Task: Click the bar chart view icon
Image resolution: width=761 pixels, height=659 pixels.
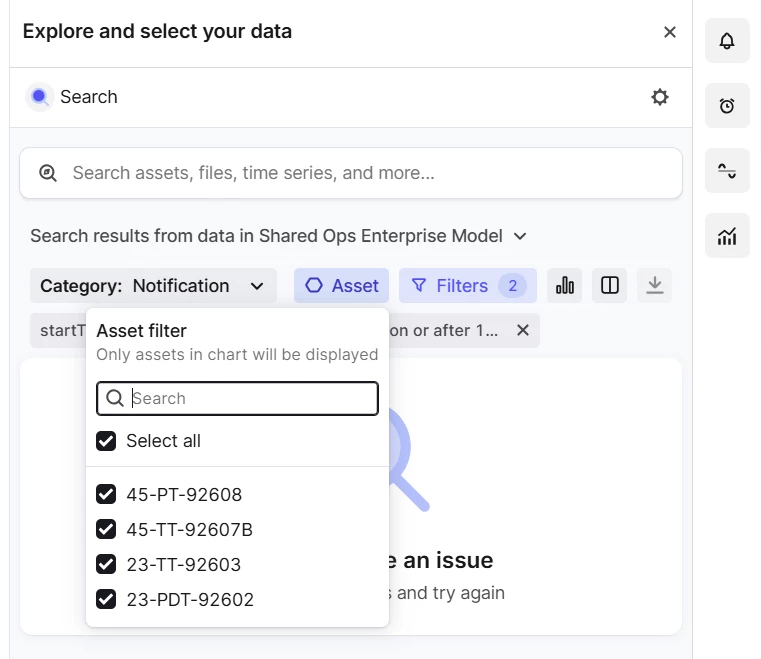Action: (564, 285)
